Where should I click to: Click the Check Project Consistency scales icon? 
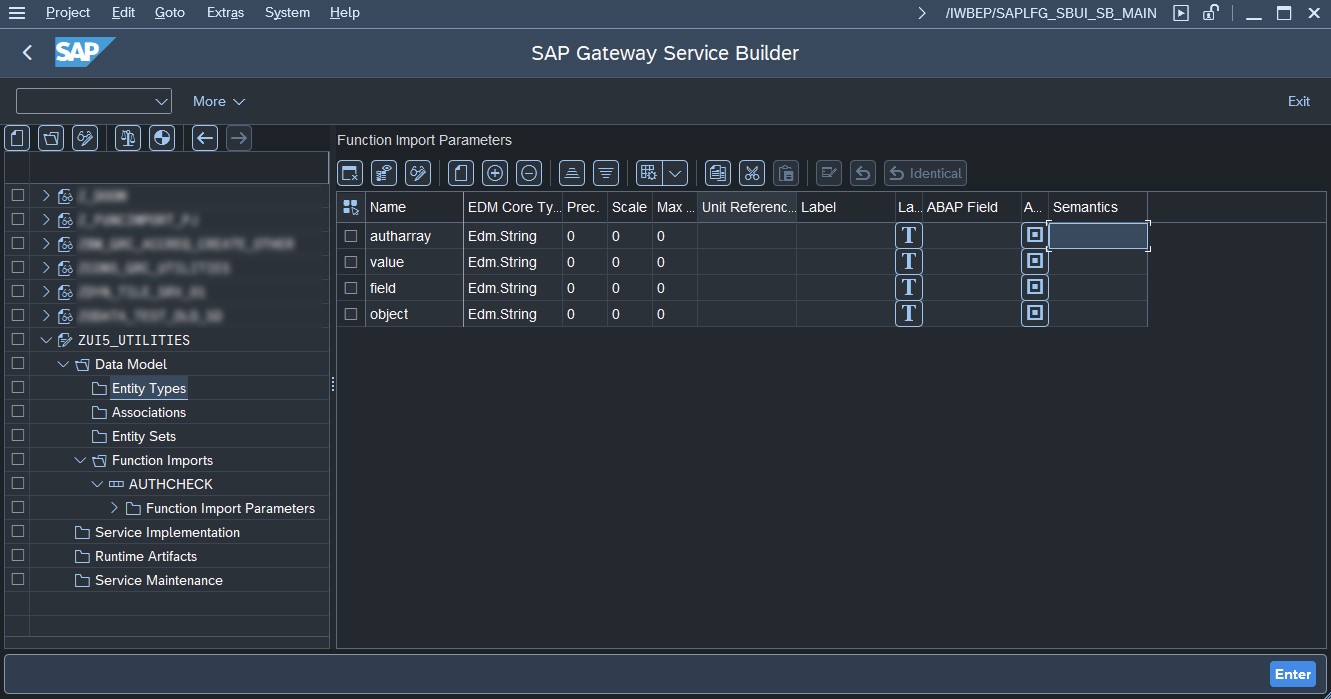point(128,138)
